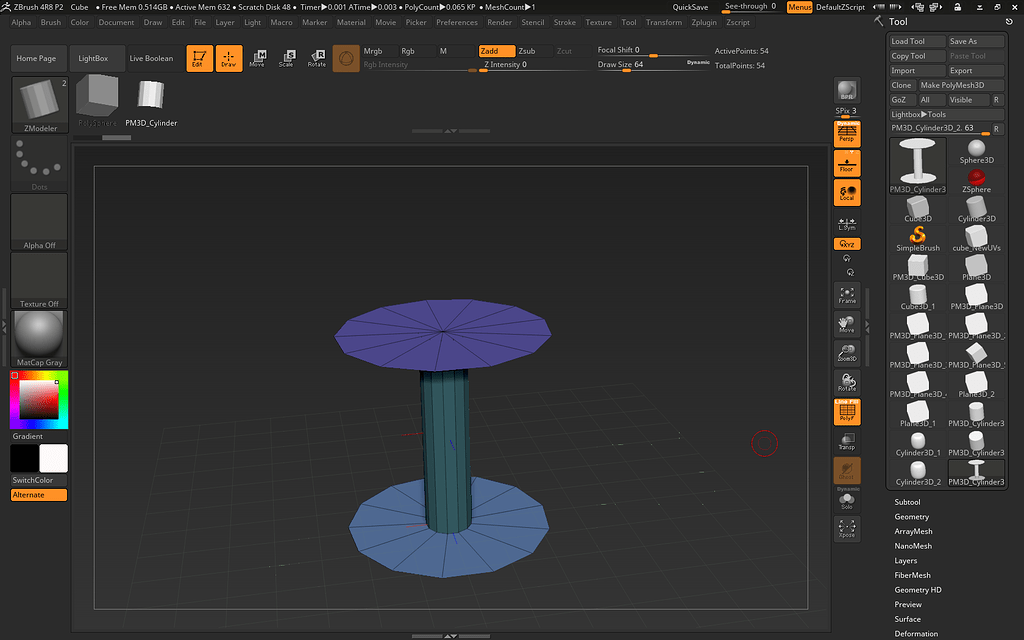This screenshot has width=1024, height=640.
Task: Toggle the Floor grid display
Action: coord(847,163)
